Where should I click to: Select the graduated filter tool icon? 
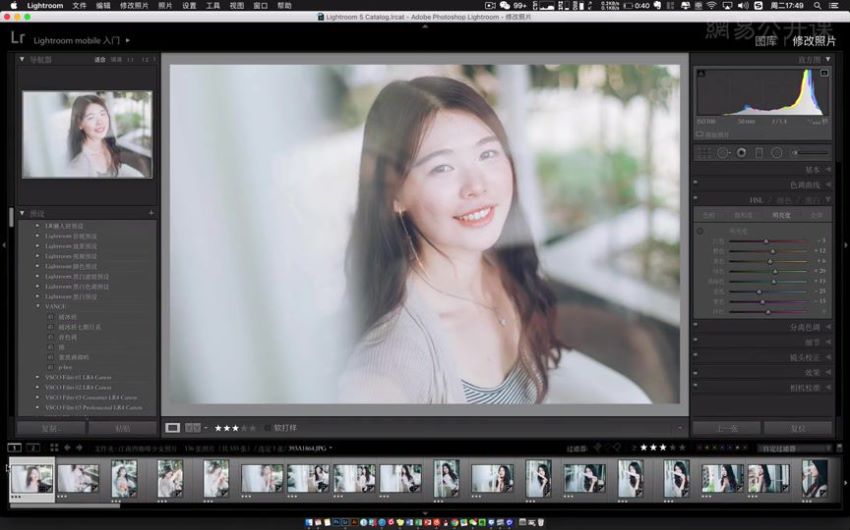(759, 153)
